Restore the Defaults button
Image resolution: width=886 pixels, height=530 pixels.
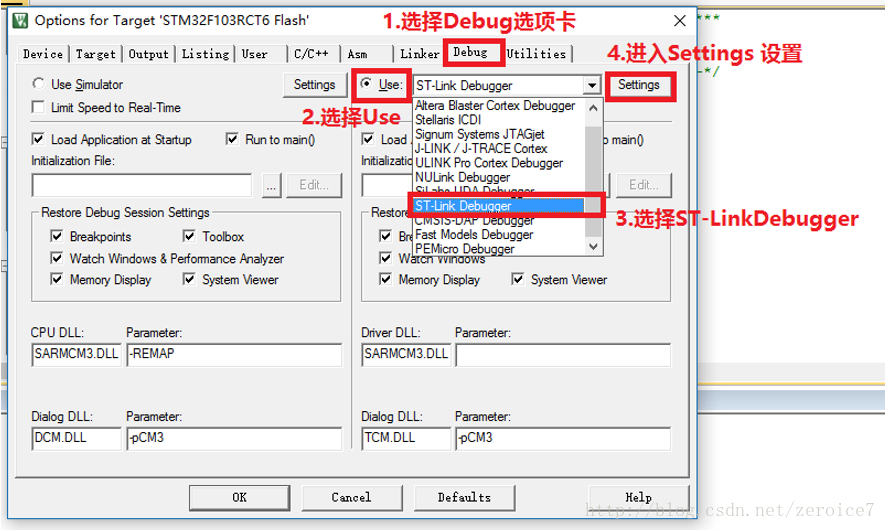coord(464,498)
